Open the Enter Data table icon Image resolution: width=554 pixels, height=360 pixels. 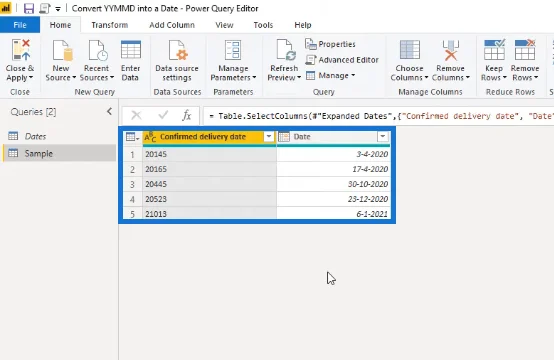pyautogui.click(x=131, y=50)
